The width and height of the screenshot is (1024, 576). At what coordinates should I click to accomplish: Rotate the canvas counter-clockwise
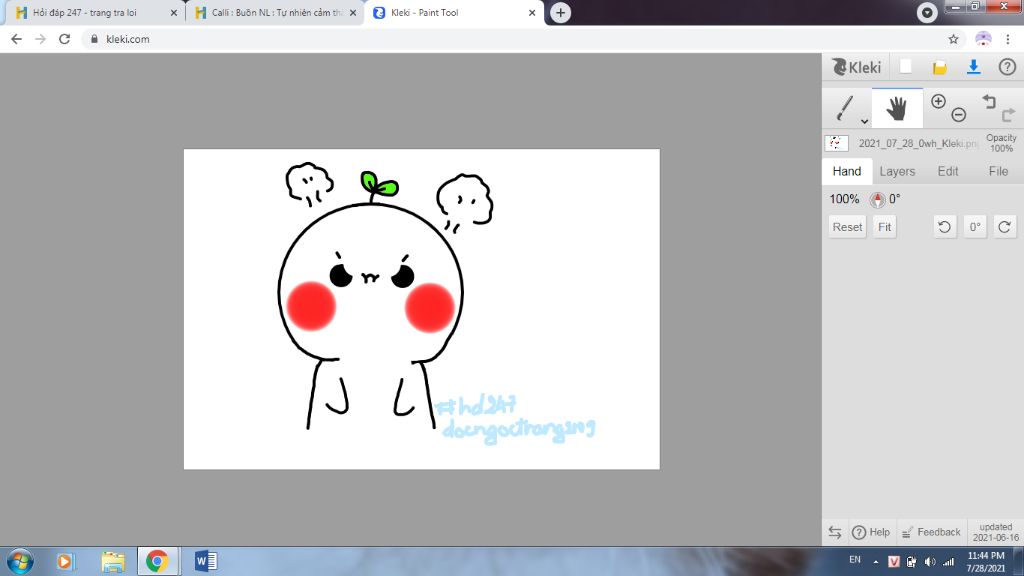[944, 227]
